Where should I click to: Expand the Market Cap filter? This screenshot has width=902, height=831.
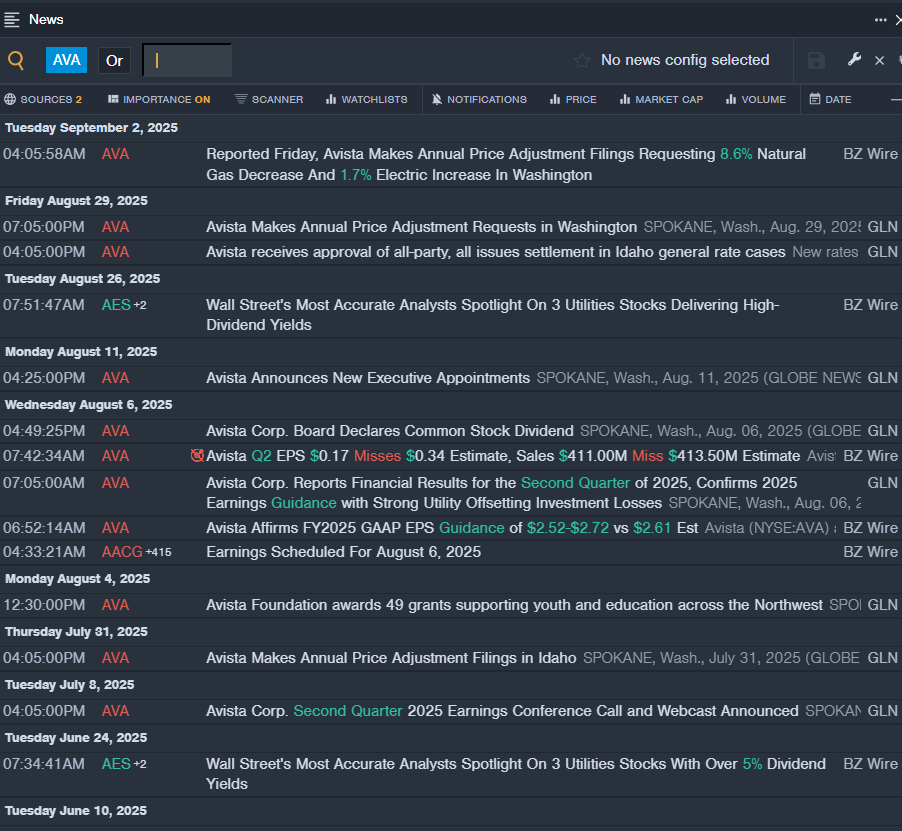(x=660, y=100)
